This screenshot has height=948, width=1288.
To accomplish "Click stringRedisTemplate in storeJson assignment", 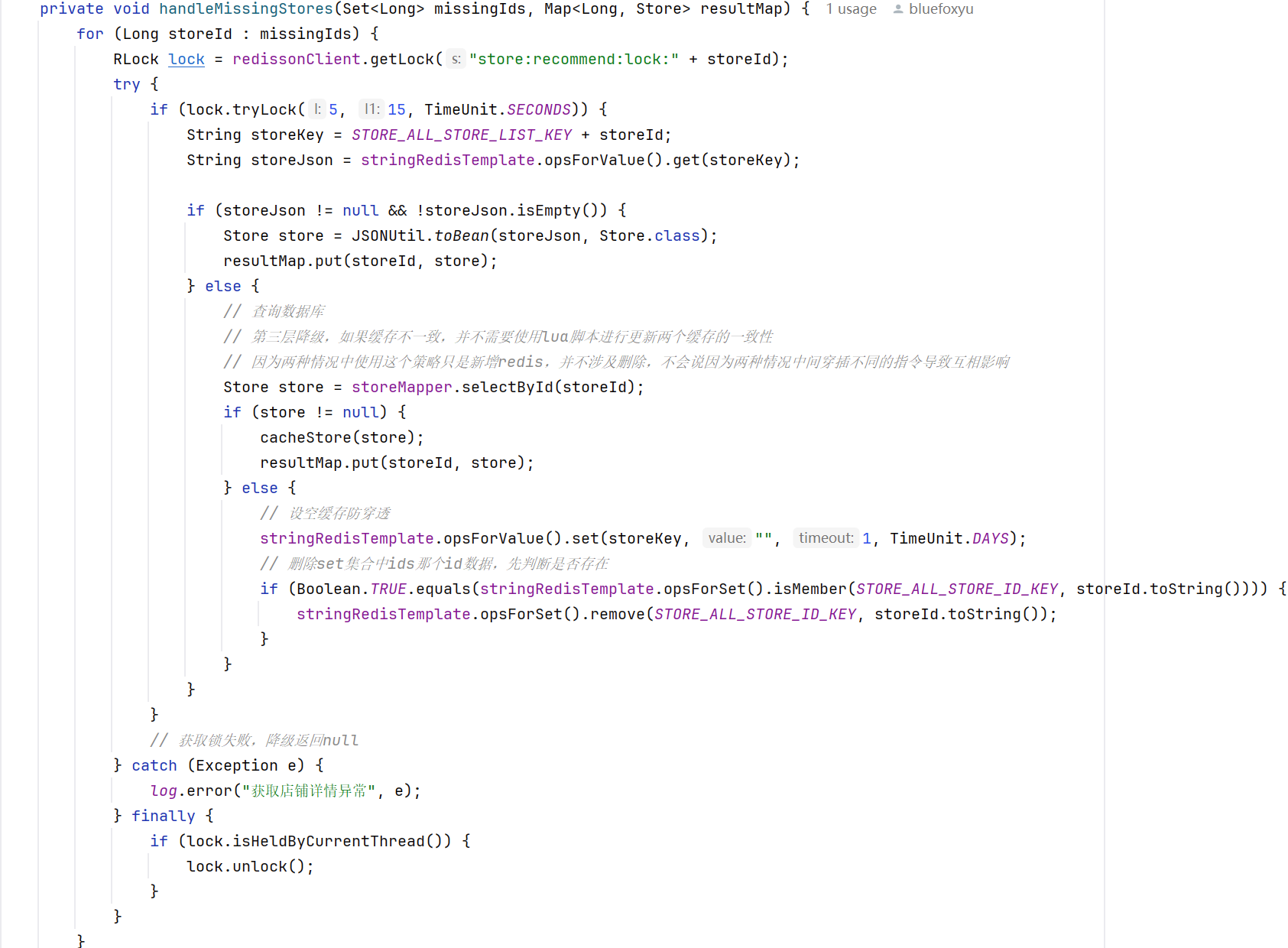I will pos(448,160).
